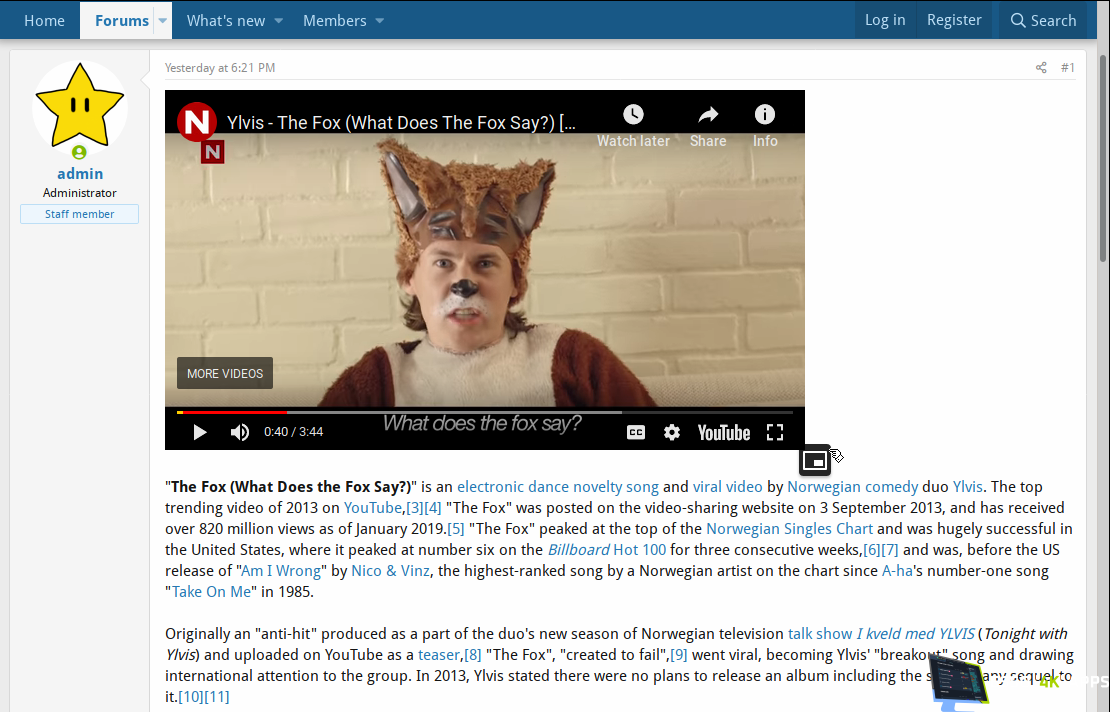Click the Register link

[x=954, y=20]
